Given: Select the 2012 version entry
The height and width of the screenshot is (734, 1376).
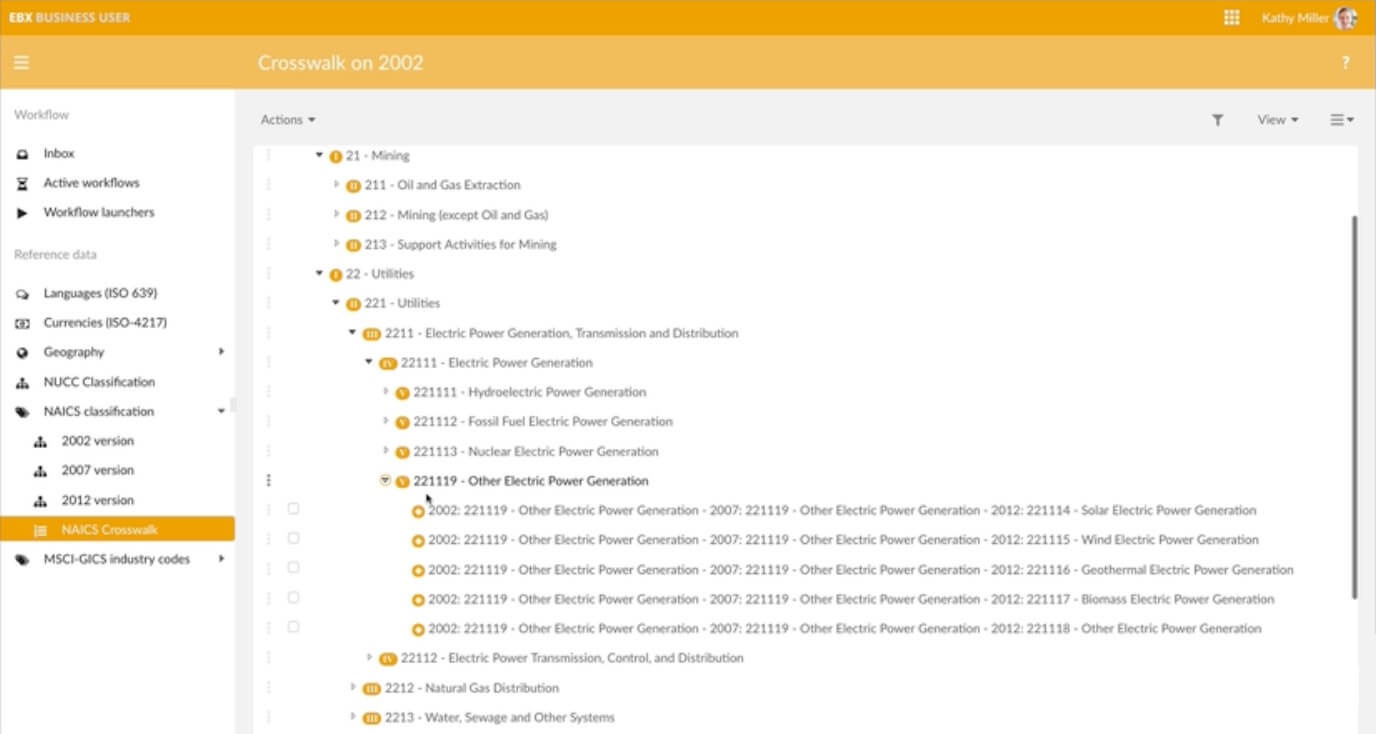Looking at the screenshot, I should (97, 500).
